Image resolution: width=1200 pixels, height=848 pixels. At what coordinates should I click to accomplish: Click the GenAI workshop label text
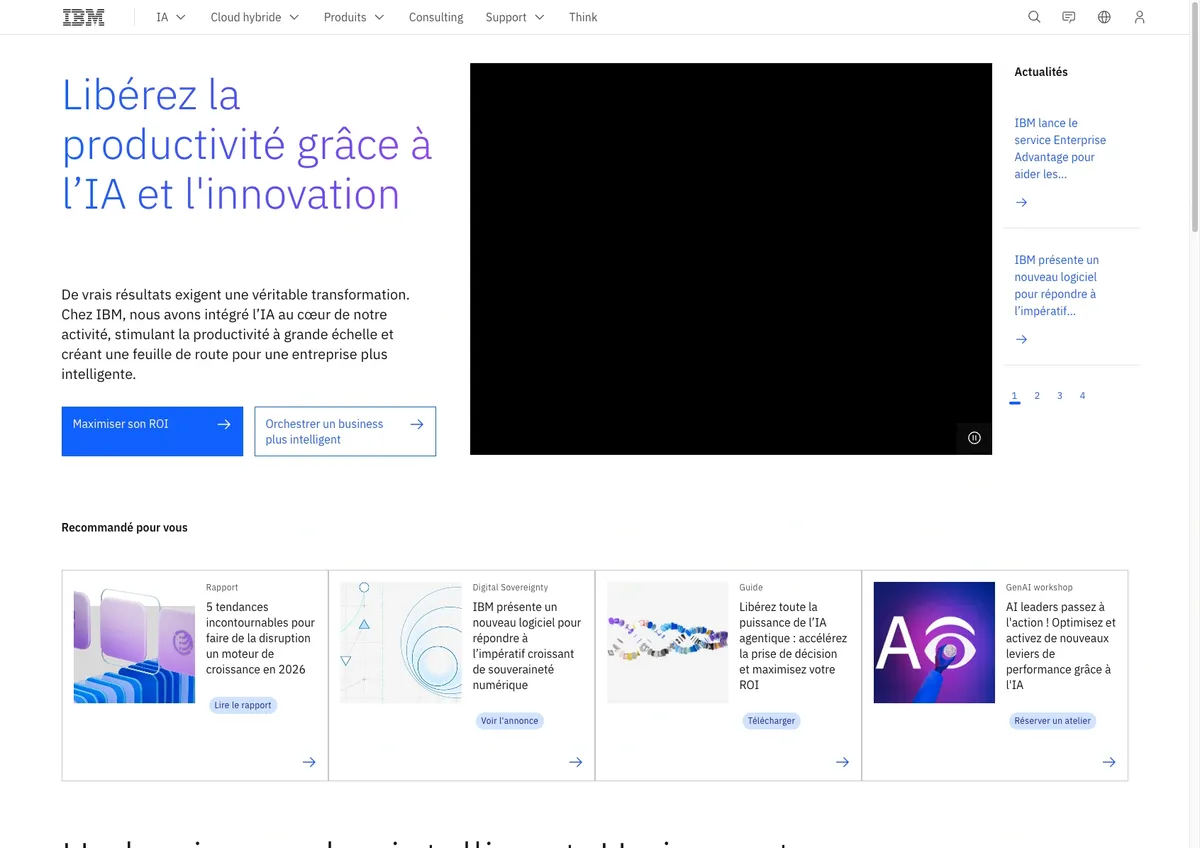[x=1039, y=587]
